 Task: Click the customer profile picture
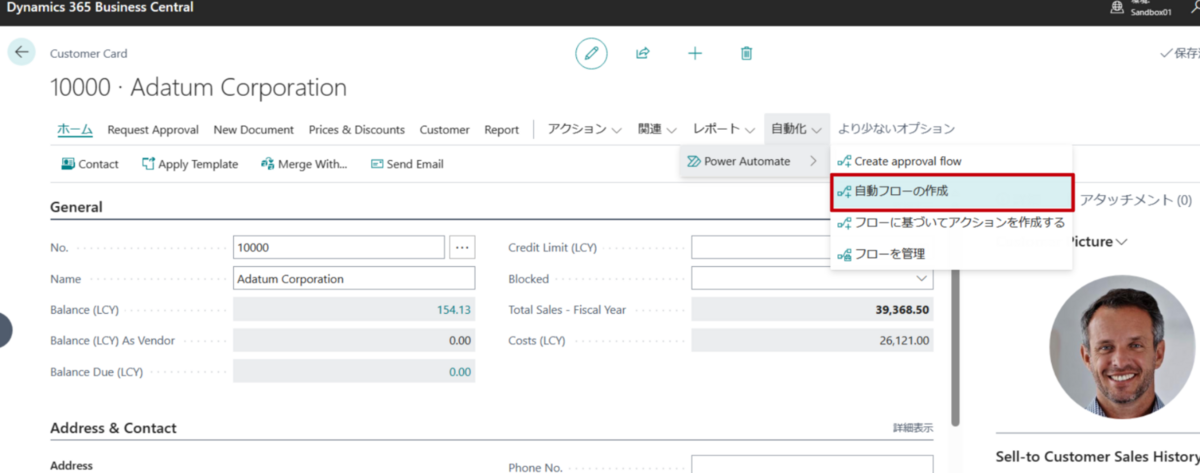(1120, 346)
